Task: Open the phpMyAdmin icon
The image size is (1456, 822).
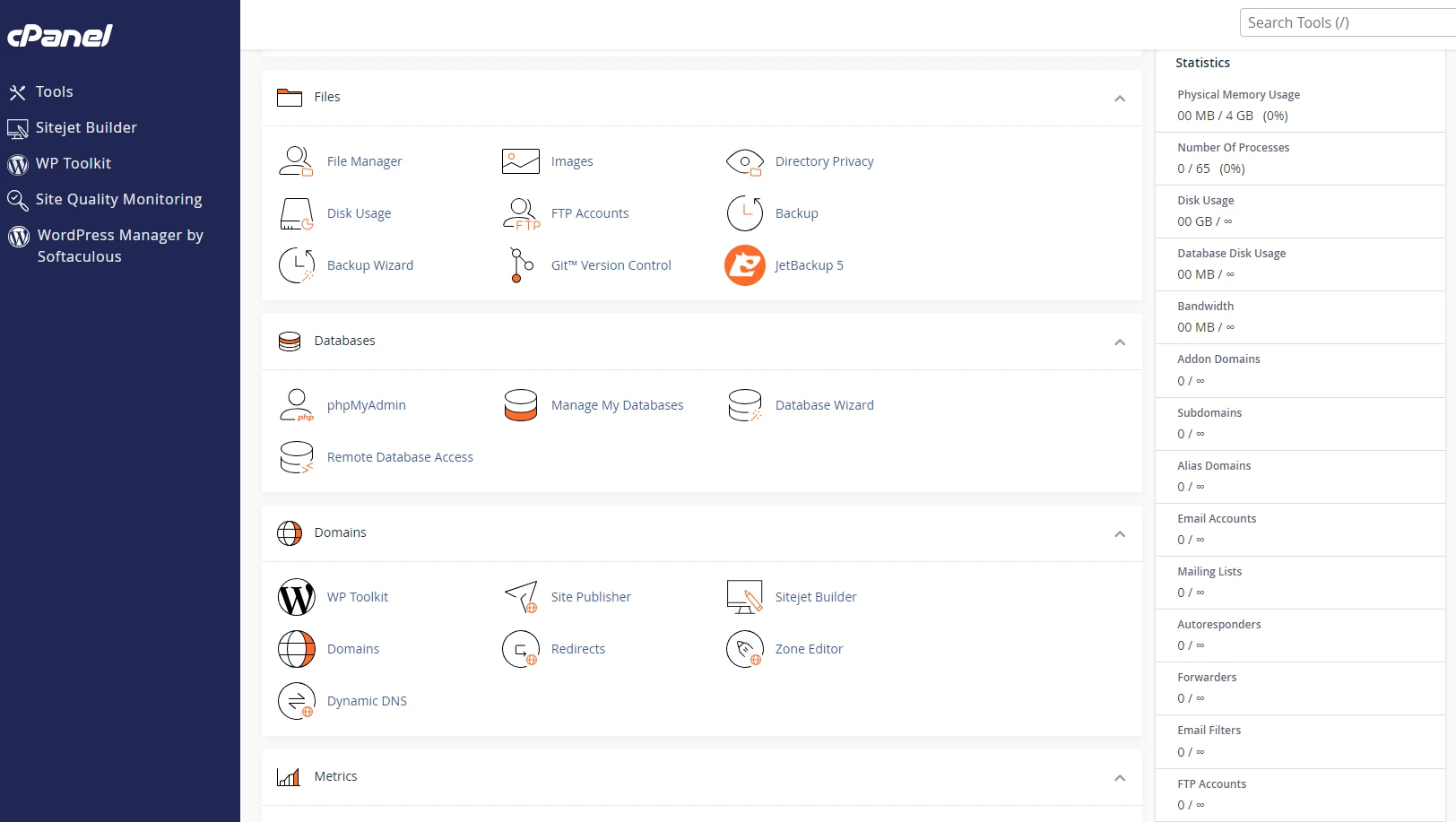Action: [296, 405]
